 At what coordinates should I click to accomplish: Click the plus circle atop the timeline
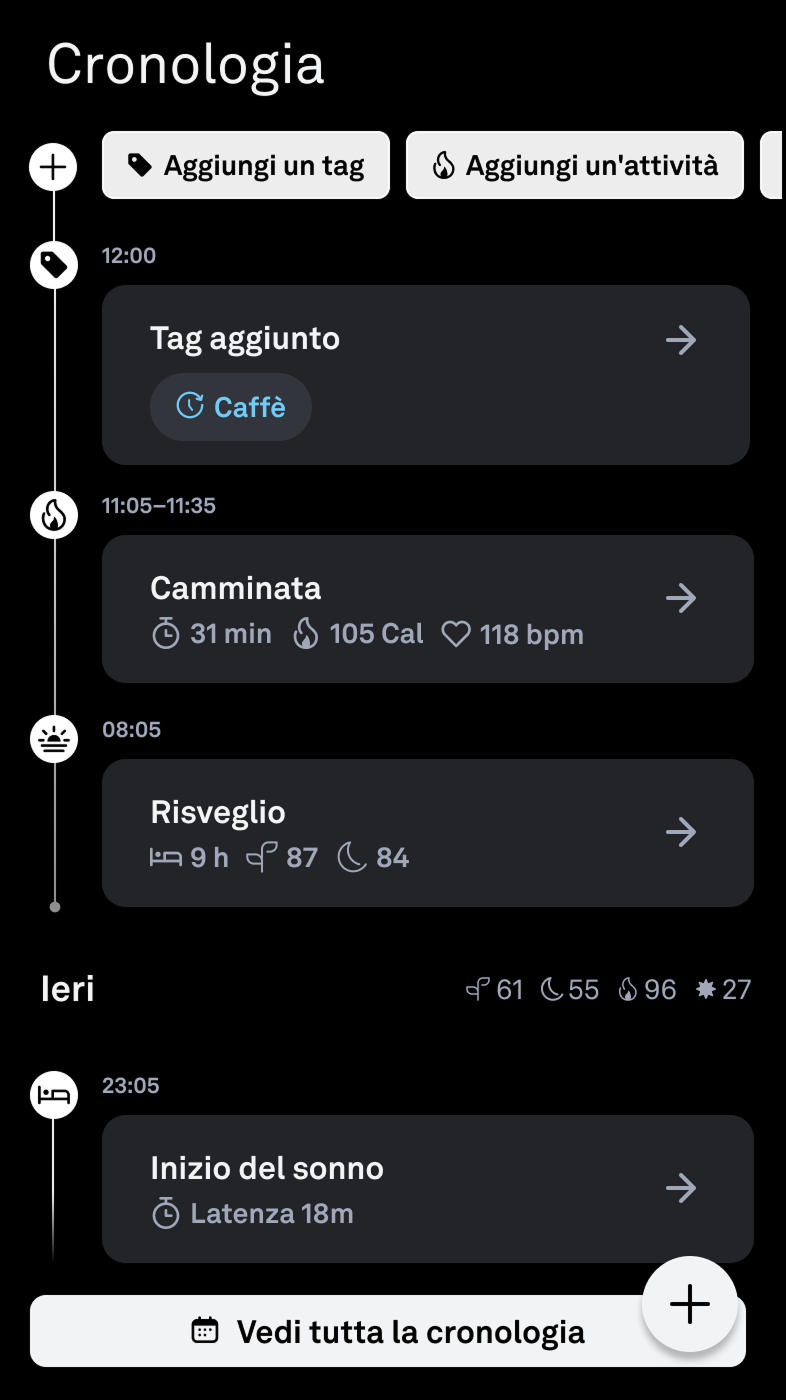(x=53, y=166)
